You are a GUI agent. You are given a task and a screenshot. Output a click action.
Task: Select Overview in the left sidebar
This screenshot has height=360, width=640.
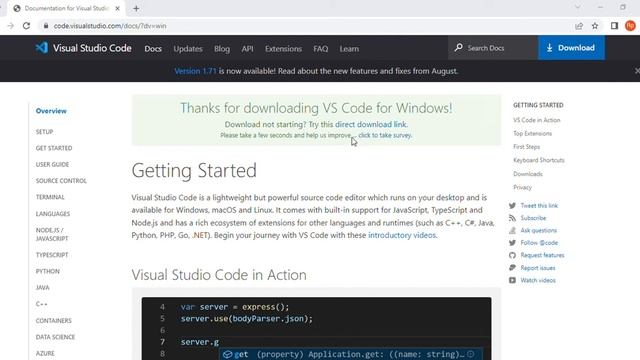point(51,111)
